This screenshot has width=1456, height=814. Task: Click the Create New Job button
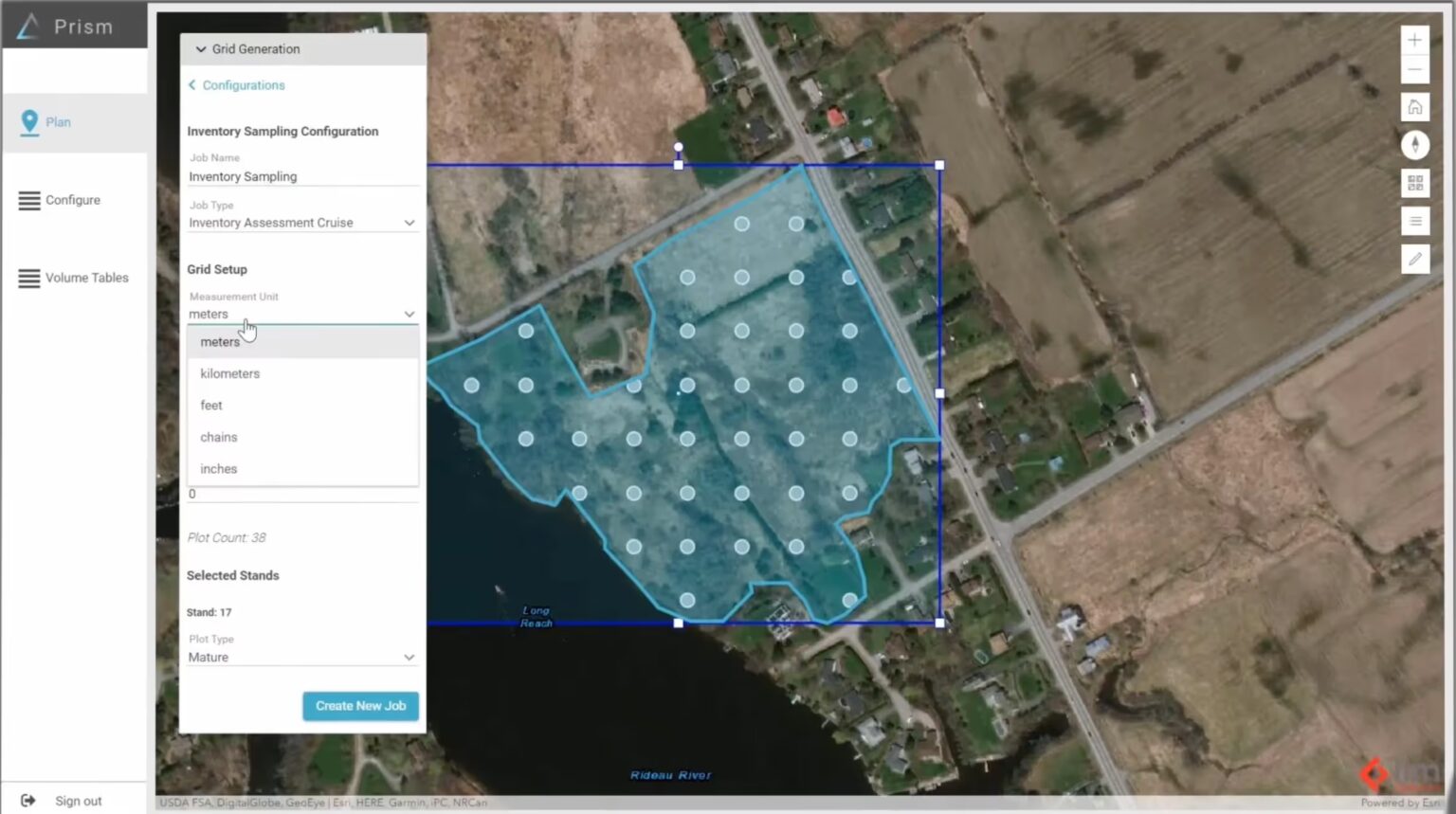click(x=360, y=706)
